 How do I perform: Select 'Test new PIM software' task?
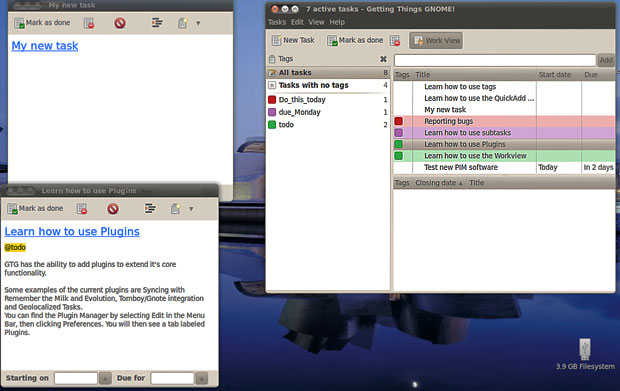tap(504, 167)
